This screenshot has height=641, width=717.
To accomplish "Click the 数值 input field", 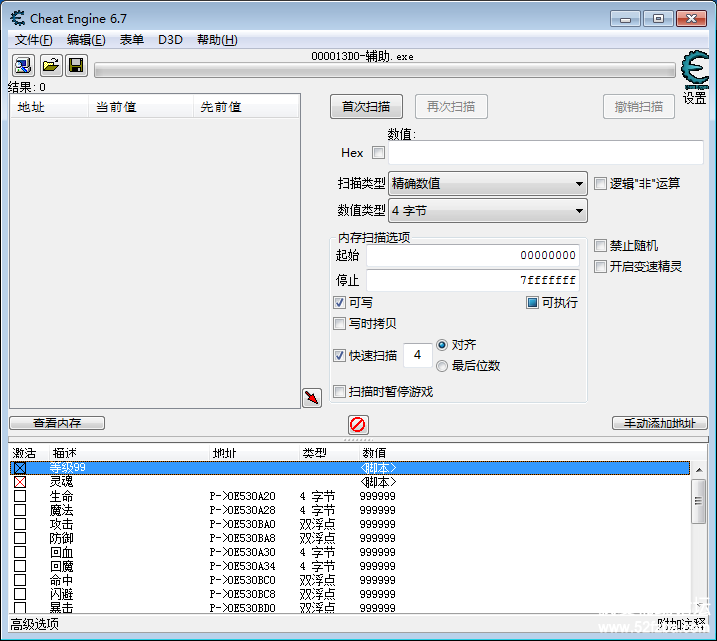I will pyautogui.click(x=545, y=153).
